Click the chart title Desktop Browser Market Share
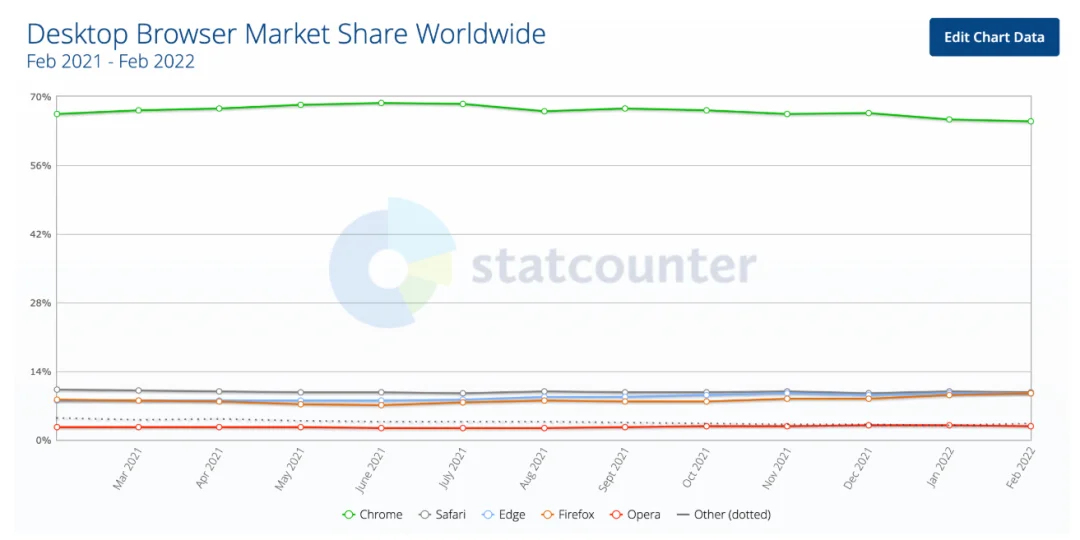Image resolution: width=1080 pixels, height=540 pixels. (286, 33)
